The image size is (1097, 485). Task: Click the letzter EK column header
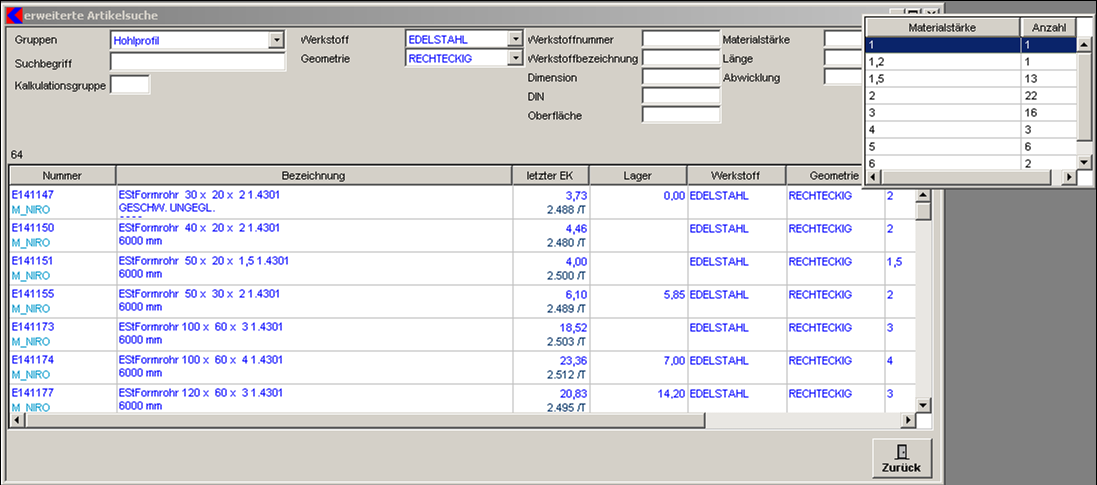(548, 175)
